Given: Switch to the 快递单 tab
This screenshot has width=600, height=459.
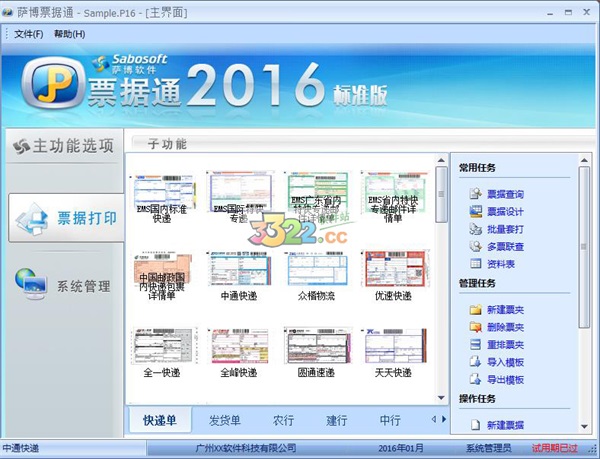Looking at the screenshot, I should 160,420.
